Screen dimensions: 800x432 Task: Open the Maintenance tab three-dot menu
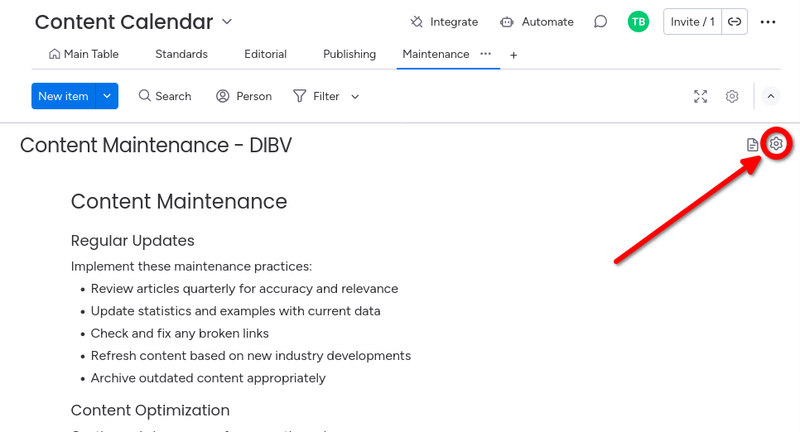(x=486, y=54)
